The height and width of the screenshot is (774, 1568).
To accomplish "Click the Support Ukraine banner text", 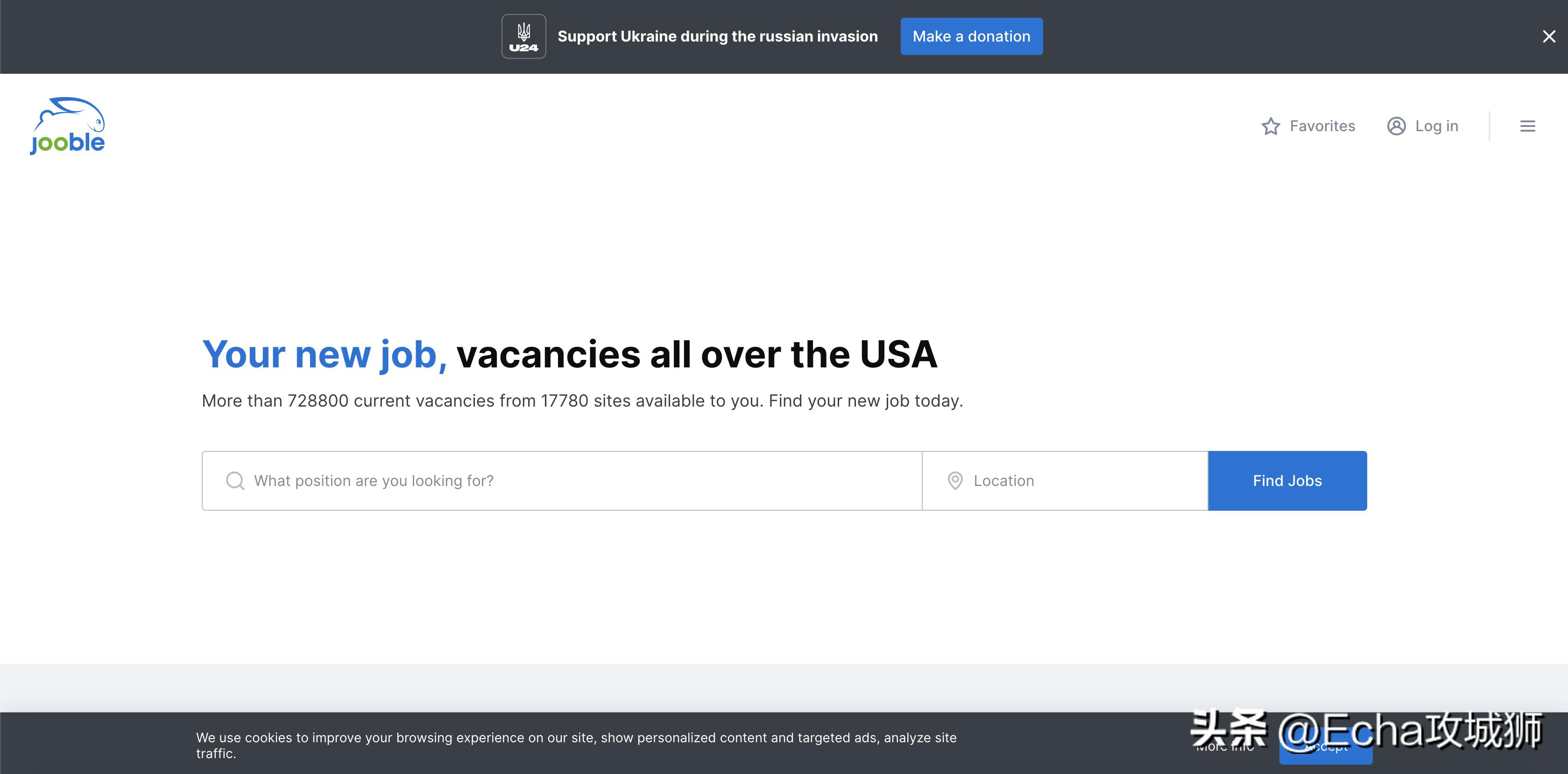I will [717, 36].
